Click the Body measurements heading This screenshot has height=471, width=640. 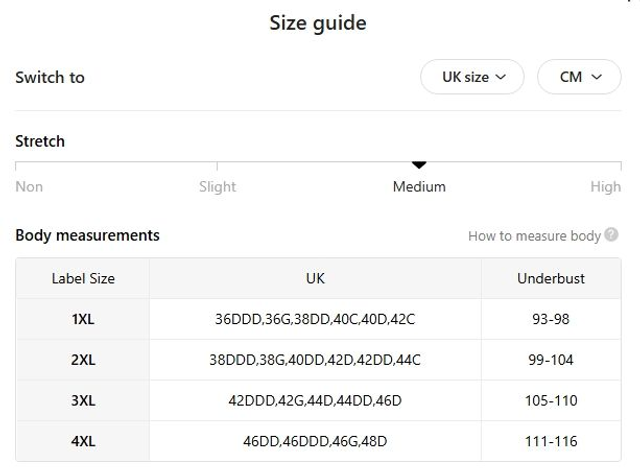coord(87,236)
